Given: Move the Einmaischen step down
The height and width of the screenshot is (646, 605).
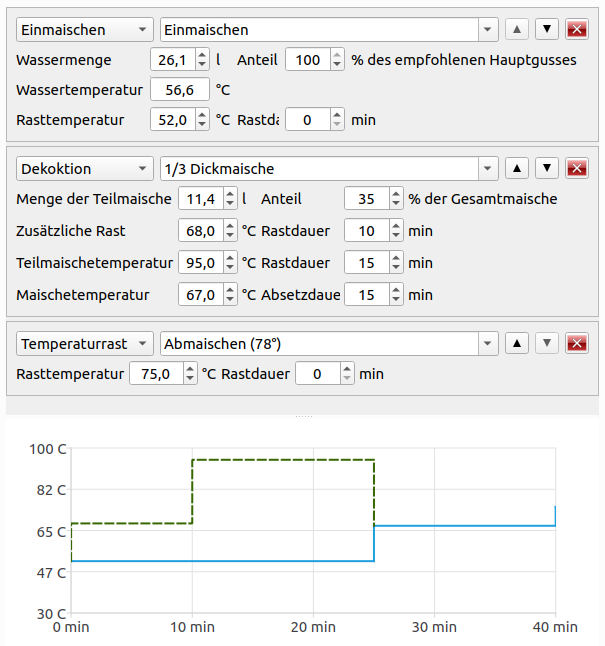Looking at the screenshot, I should click(x=547, y=30).
